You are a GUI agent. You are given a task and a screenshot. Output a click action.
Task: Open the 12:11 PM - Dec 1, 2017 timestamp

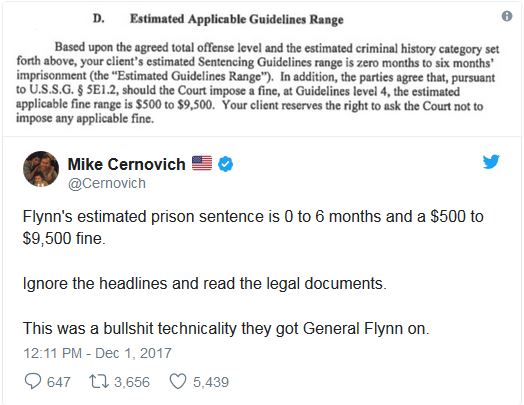pyautogui.click(x=97, y=353)
